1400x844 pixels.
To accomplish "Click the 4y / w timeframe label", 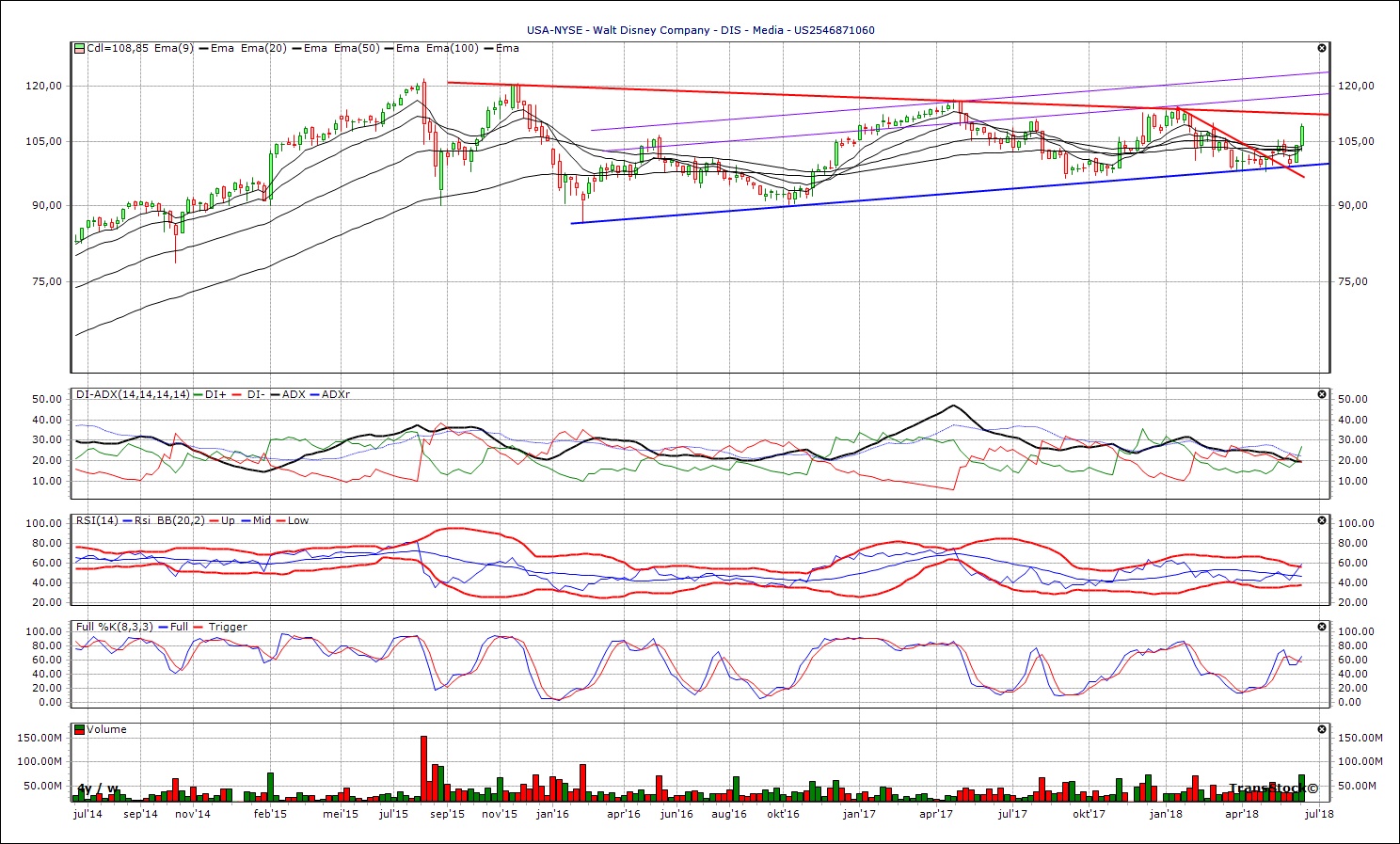I will pyautogui.click(x=98, y=788).
